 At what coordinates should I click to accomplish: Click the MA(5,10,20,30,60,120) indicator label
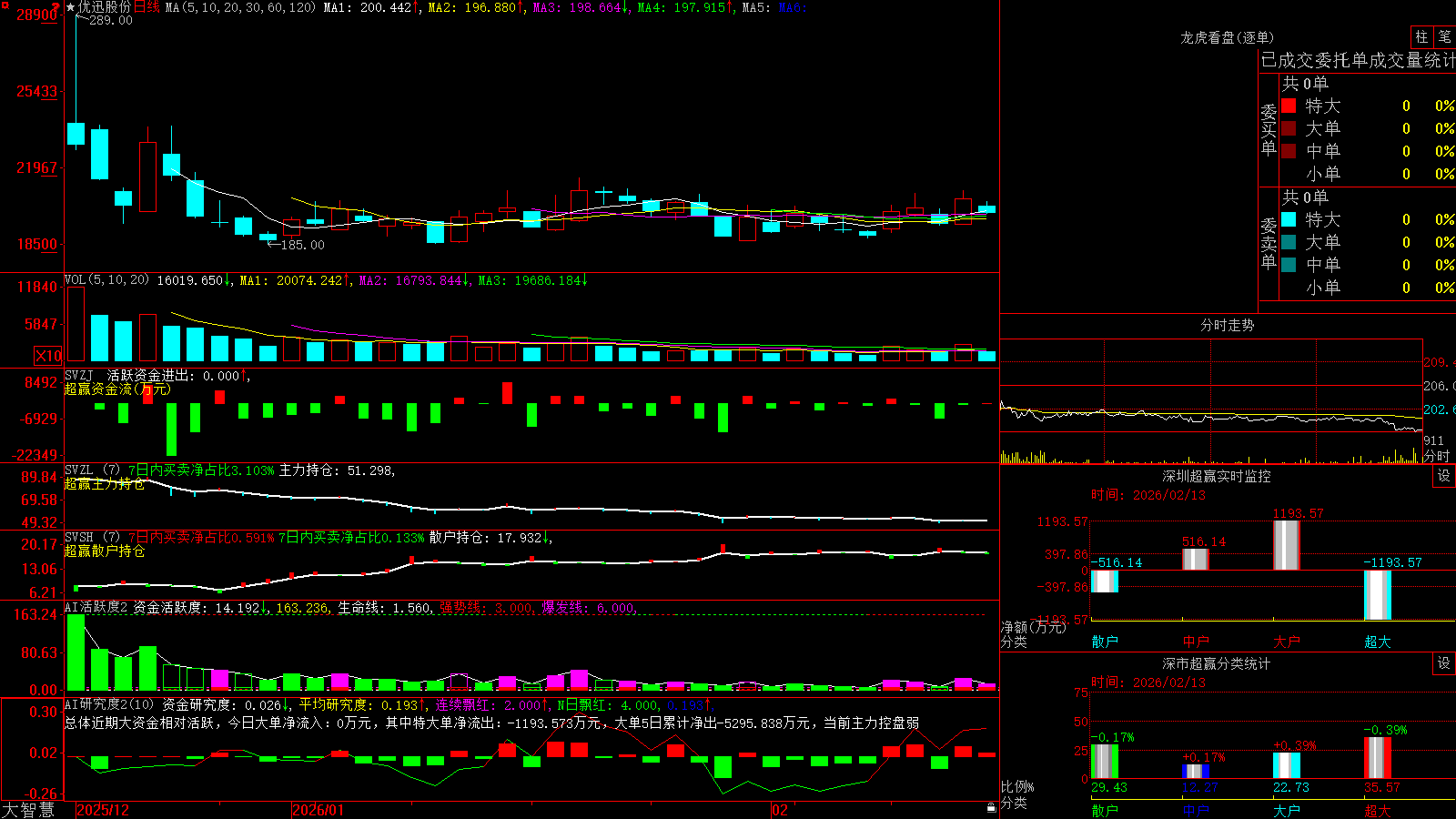pyautogui.click(x=240, y=7)
